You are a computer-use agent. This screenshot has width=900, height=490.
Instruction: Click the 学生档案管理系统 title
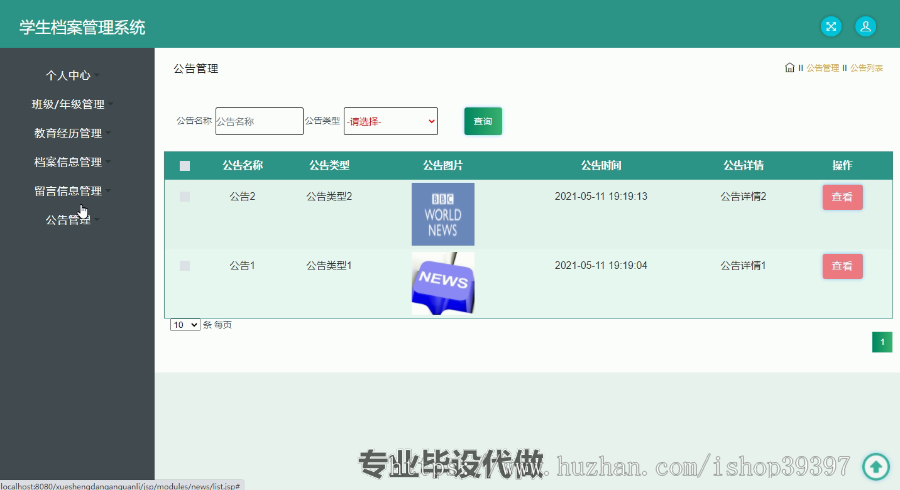click(82, 27)
